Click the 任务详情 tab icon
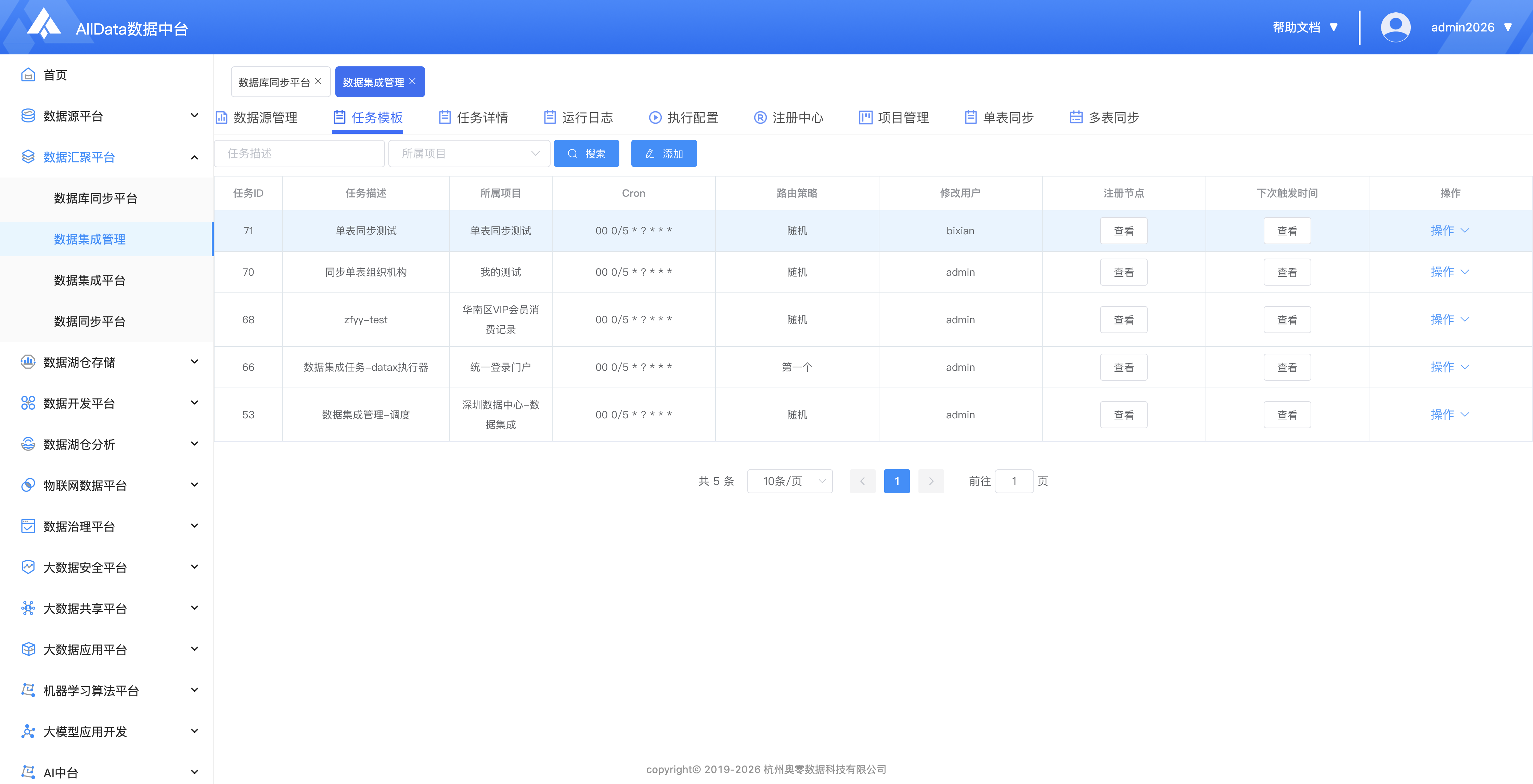Screen dimensions: 1533x784 click(x=445, y=118)
